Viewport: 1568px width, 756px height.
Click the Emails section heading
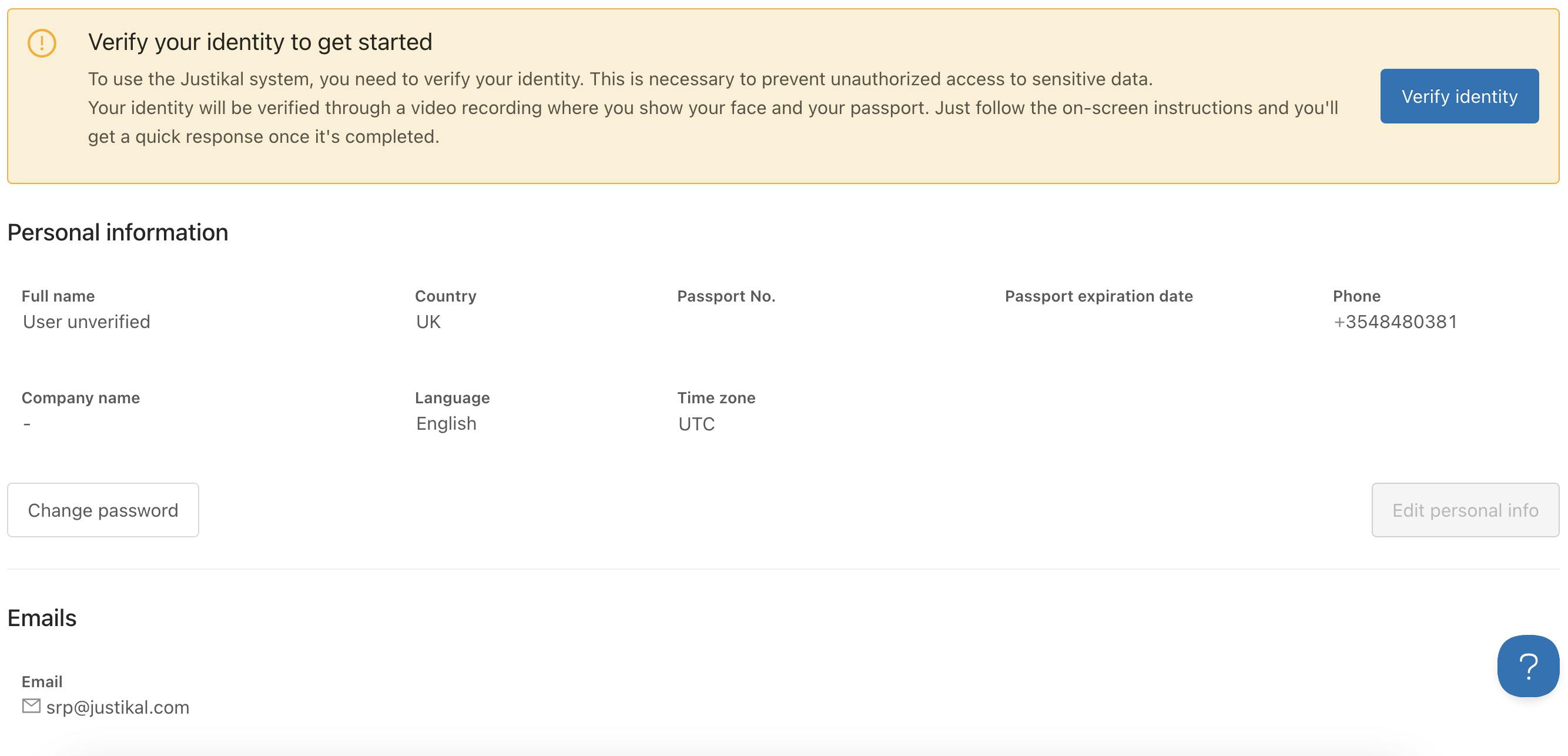point(42,618)
